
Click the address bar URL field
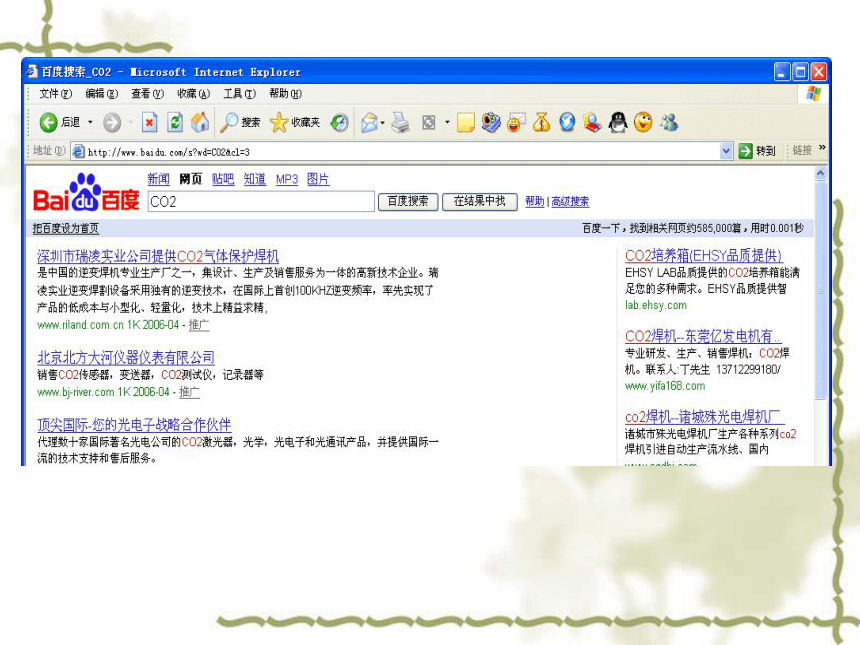[403, 152]
